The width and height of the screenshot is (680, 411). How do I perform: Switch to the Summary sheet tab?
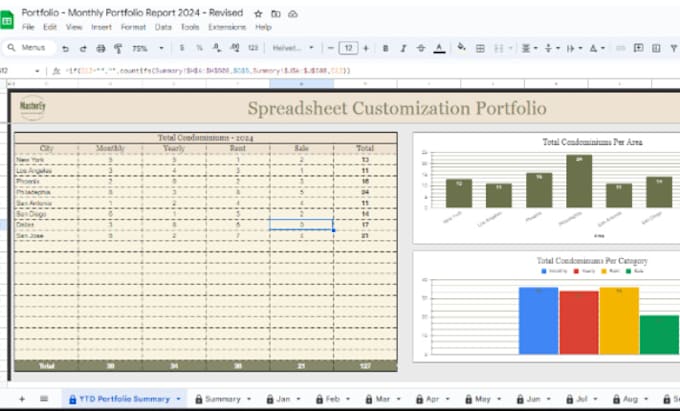pyautogui.click(x=222, y=399)
